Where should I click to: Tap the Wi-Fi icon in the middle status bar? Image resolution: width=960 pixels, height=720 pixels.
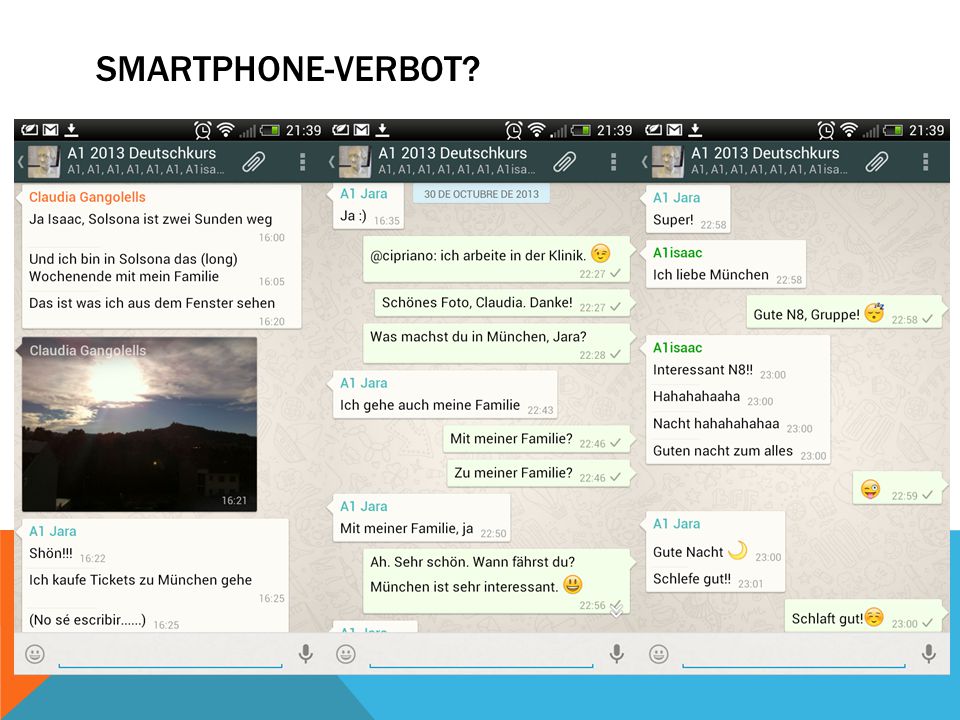point(537,130)
